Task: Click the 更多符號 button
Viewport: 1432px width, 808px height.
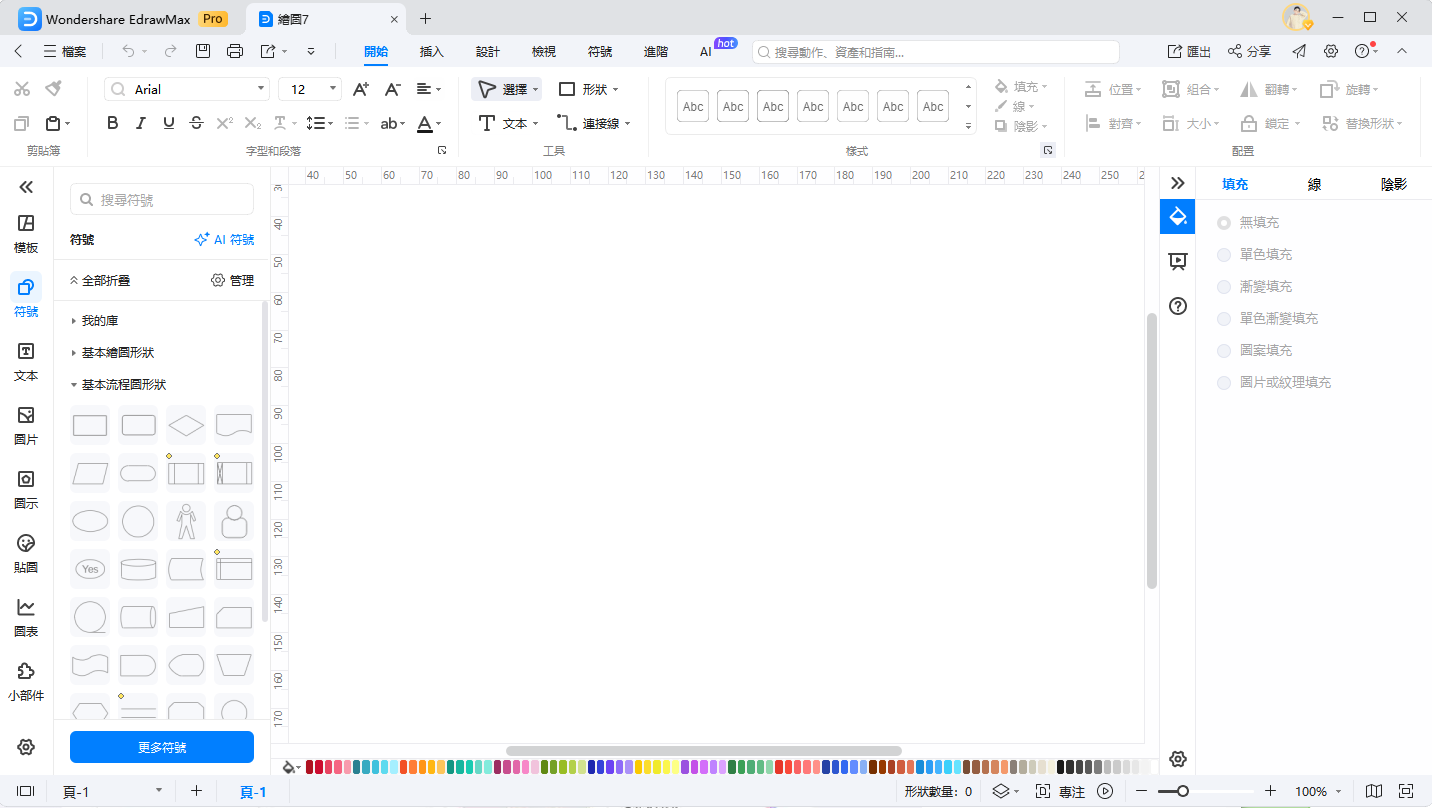Action: [162, 747]
